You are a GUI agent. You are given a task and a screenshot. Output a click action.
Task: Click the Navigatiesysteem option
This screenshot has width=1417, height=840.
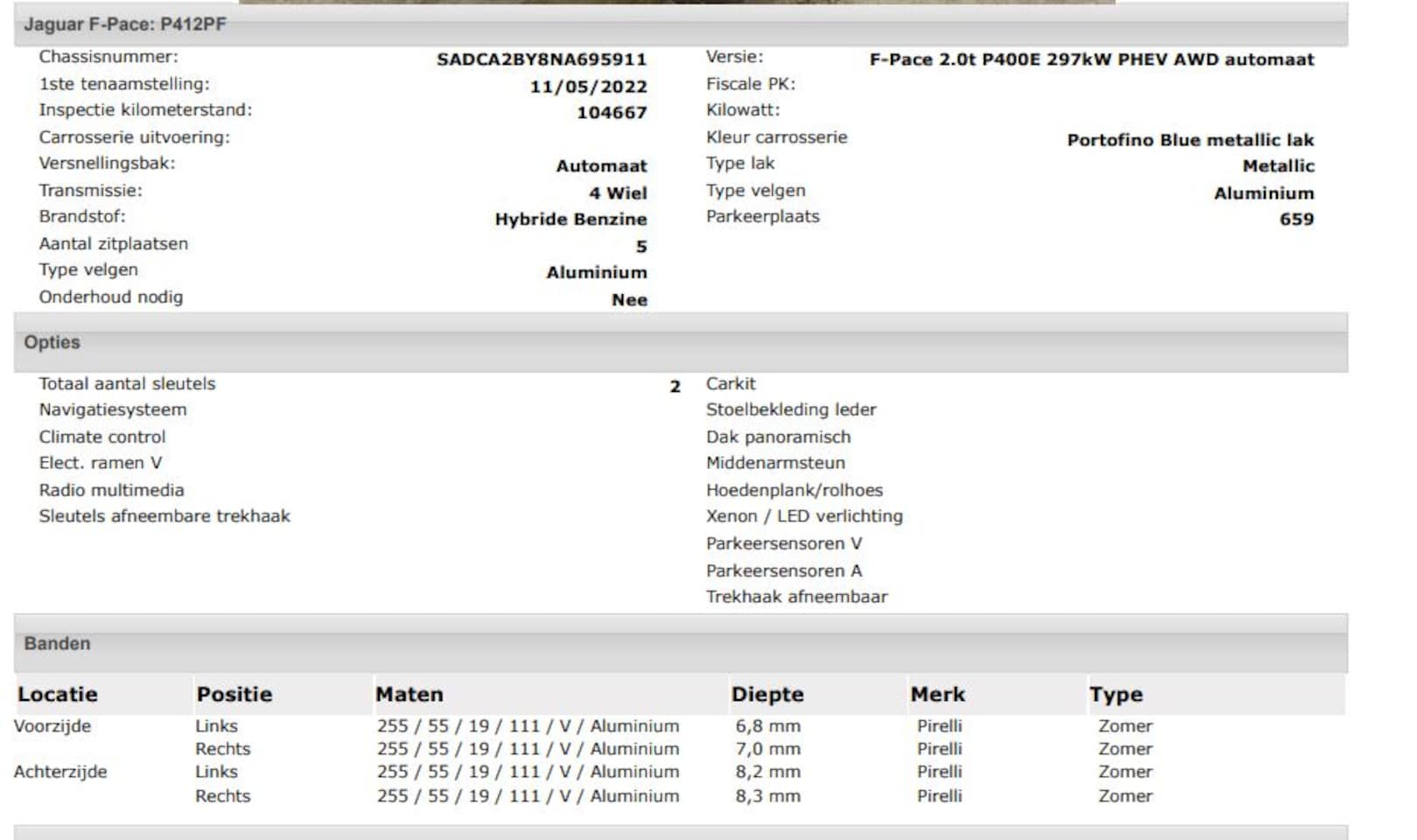[113, 409]
